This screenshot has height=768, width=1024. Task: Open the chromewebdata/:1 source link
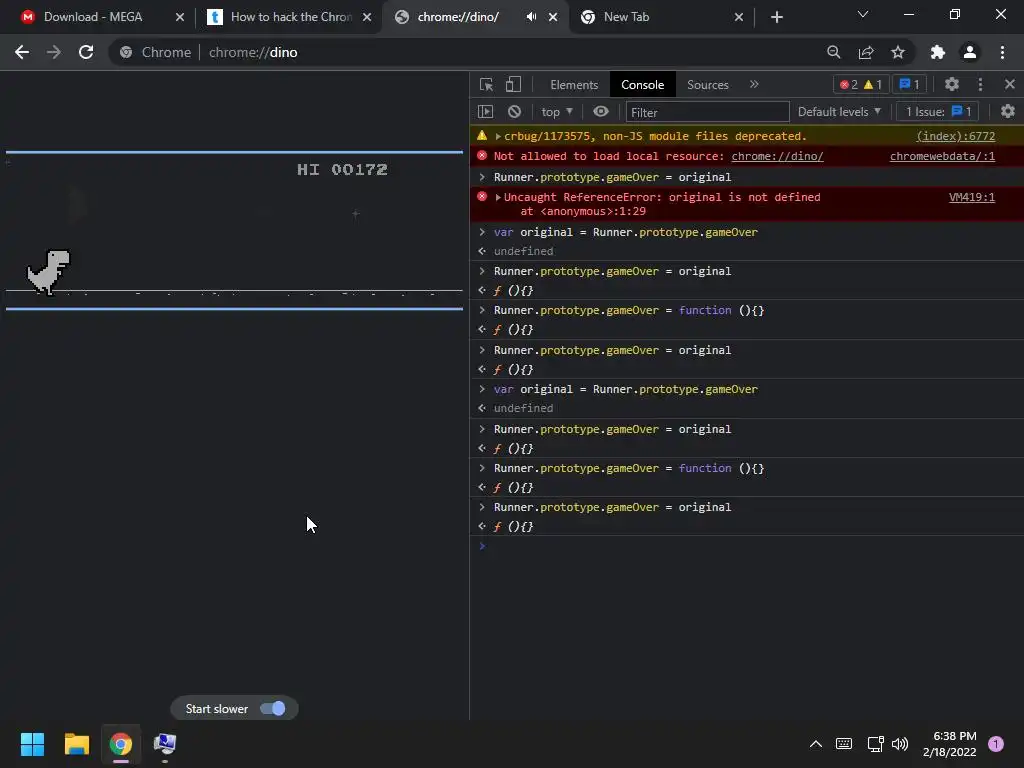click(x=942, y=156)
